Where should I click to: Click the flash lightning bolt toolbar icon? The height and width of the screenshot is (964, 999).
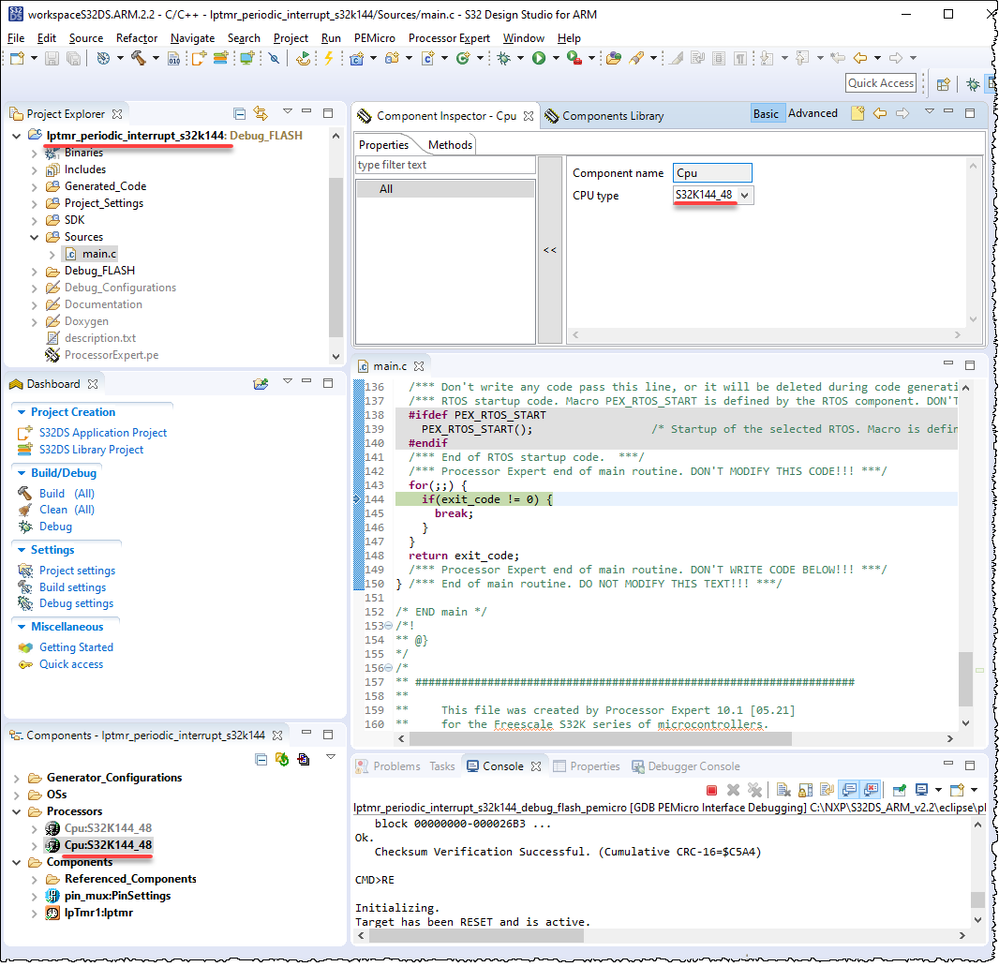[x=328, y=58]
